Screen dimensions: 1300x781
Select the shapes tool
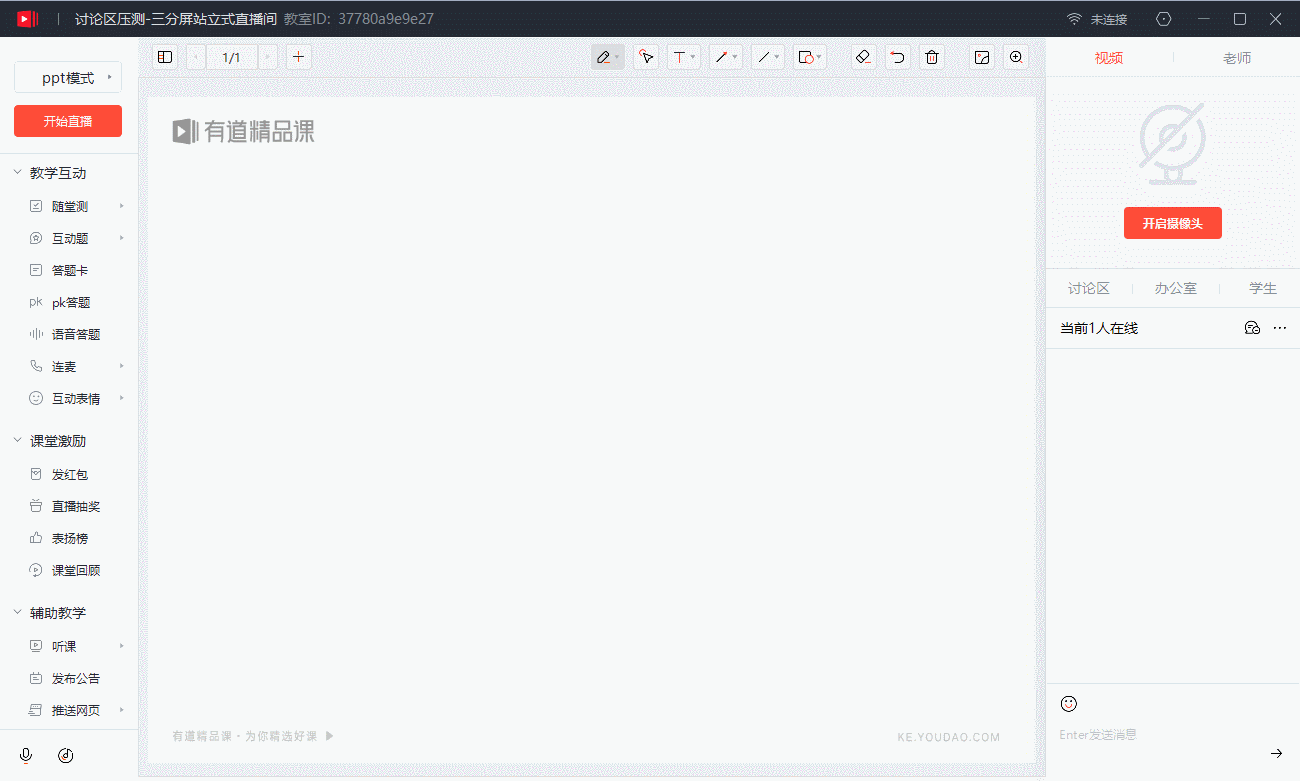pyautogui.click(x=810, y=57)
